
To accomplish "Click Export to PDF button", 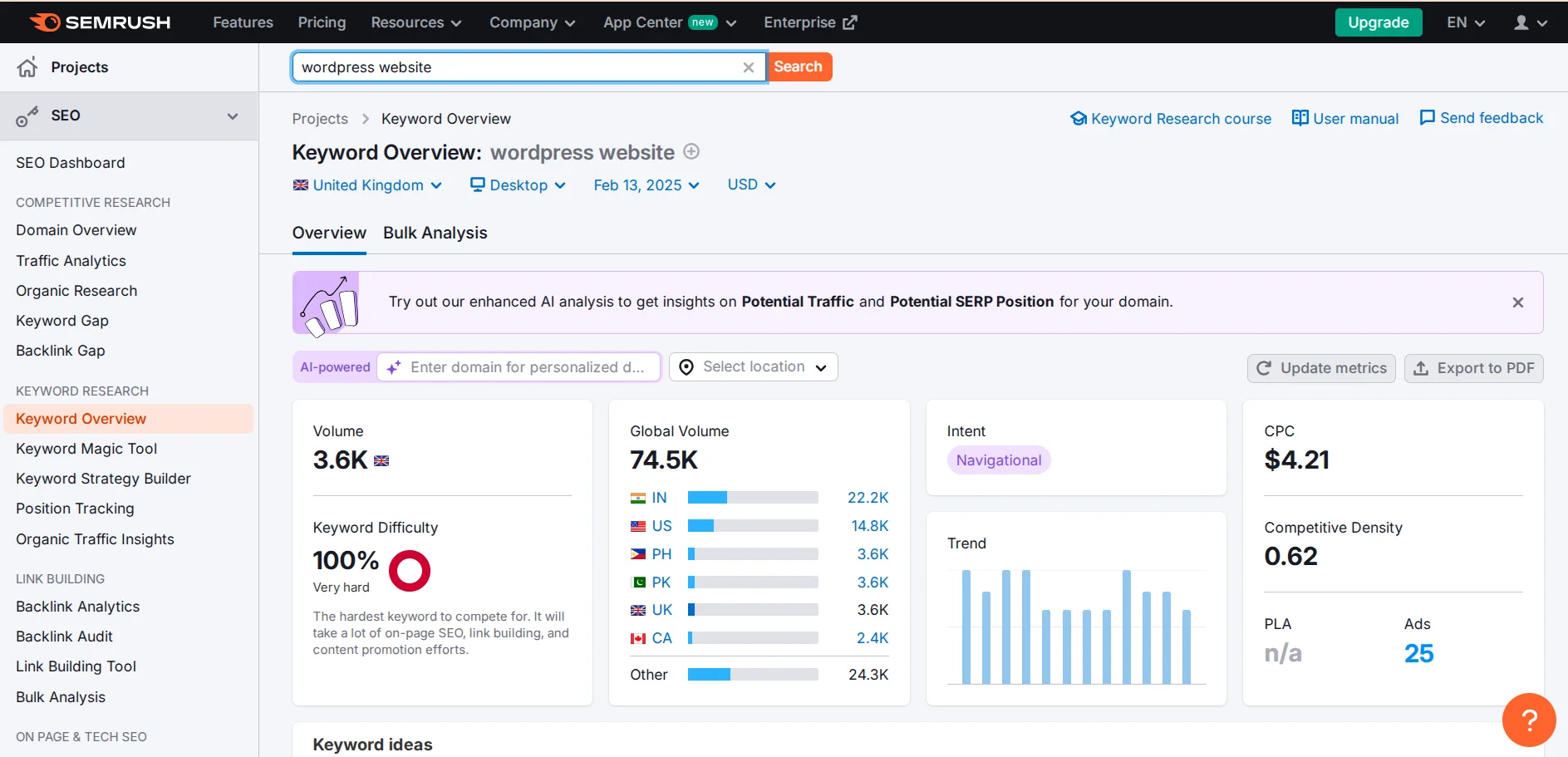I will (x=1473, y=368).
